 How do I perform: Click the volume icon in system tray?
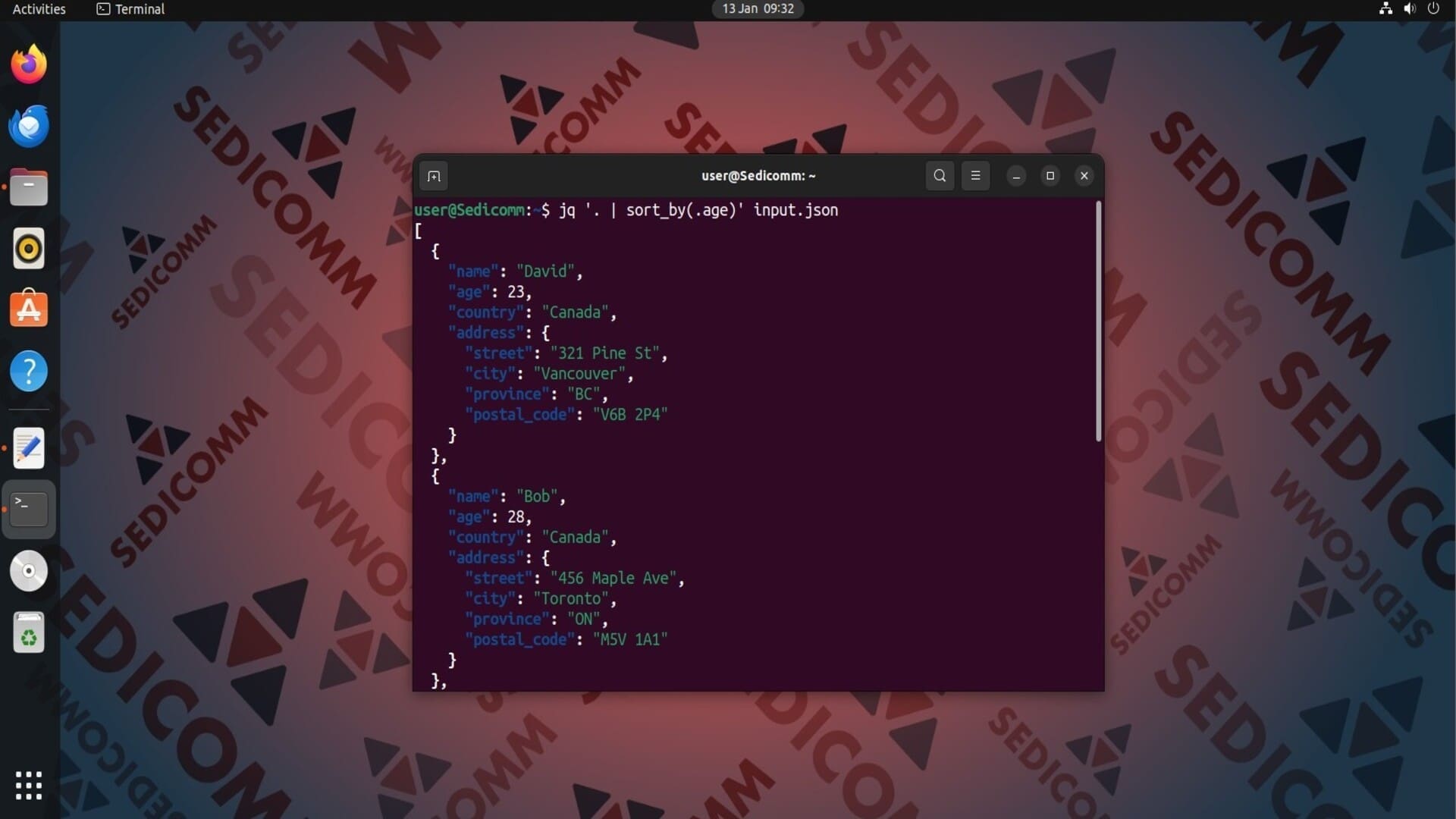tap(1409, 9)
